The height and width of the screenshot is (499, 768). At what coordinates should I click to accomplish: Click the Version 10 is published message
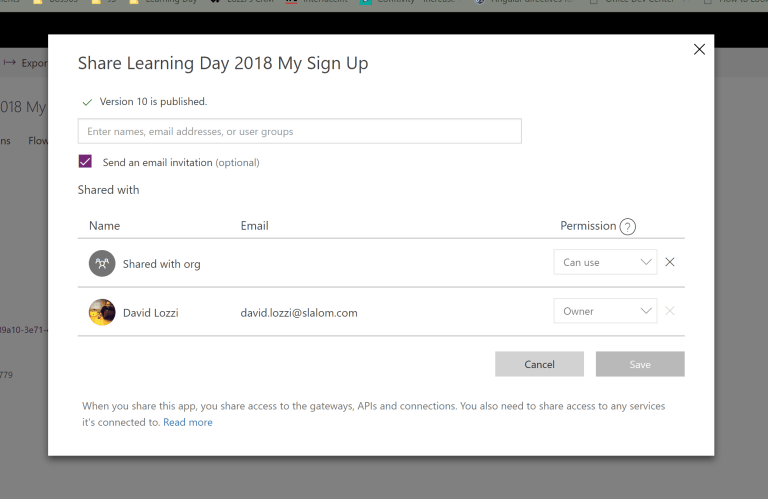[153, 101]
